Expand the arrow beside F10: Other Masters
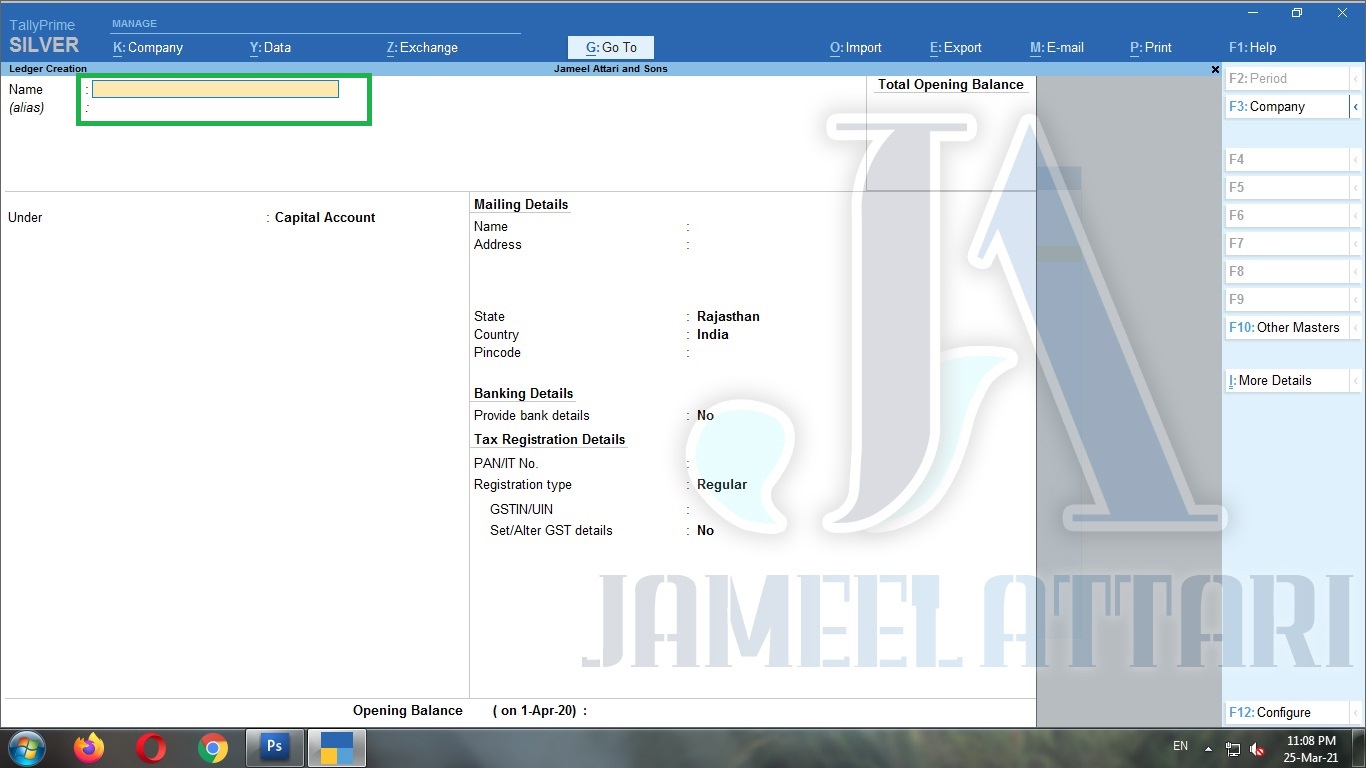The image size is (1366, 768). click(x=1356, y=327)
